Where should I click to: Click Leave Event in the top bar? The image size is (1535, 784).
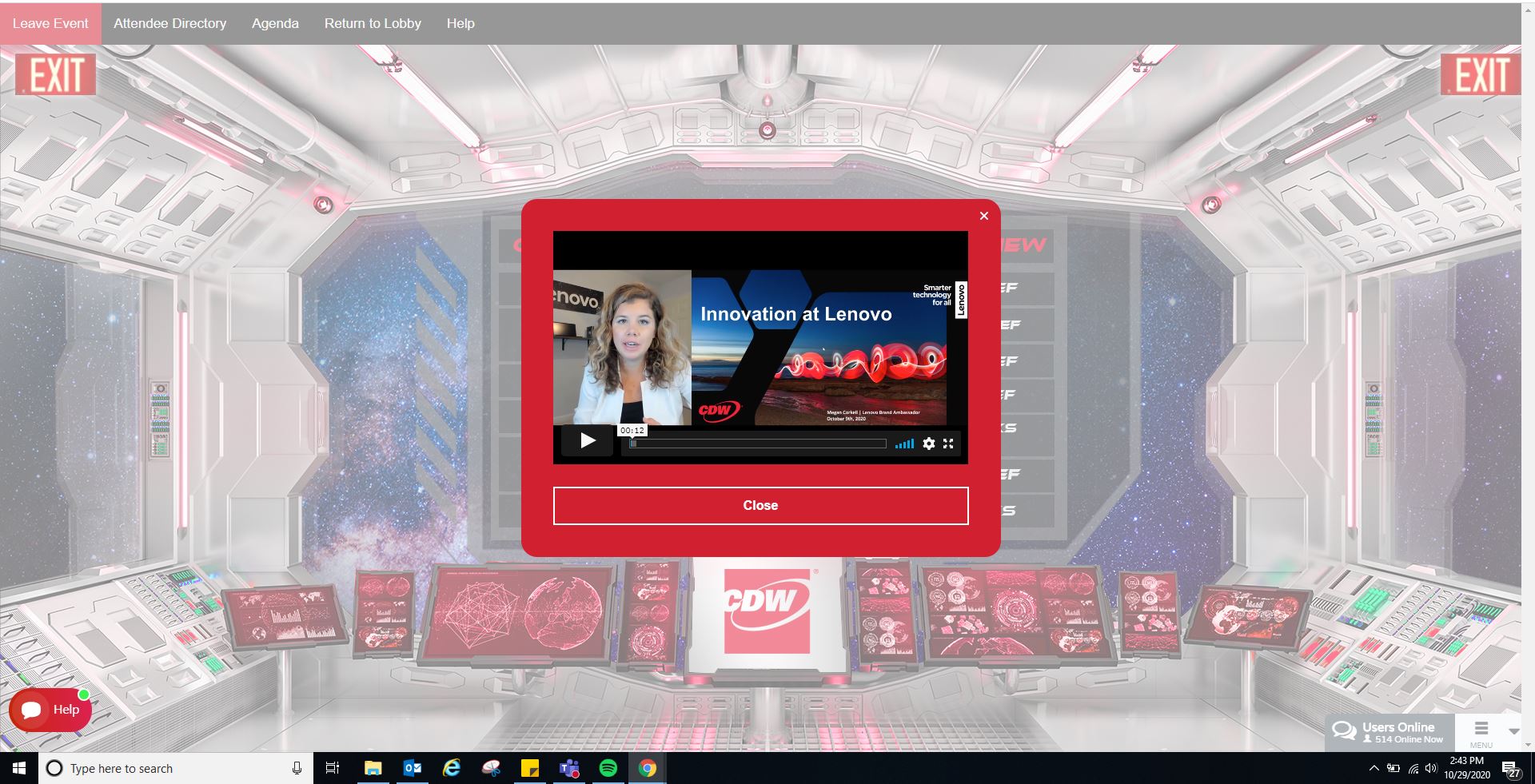tap(50, 23)
